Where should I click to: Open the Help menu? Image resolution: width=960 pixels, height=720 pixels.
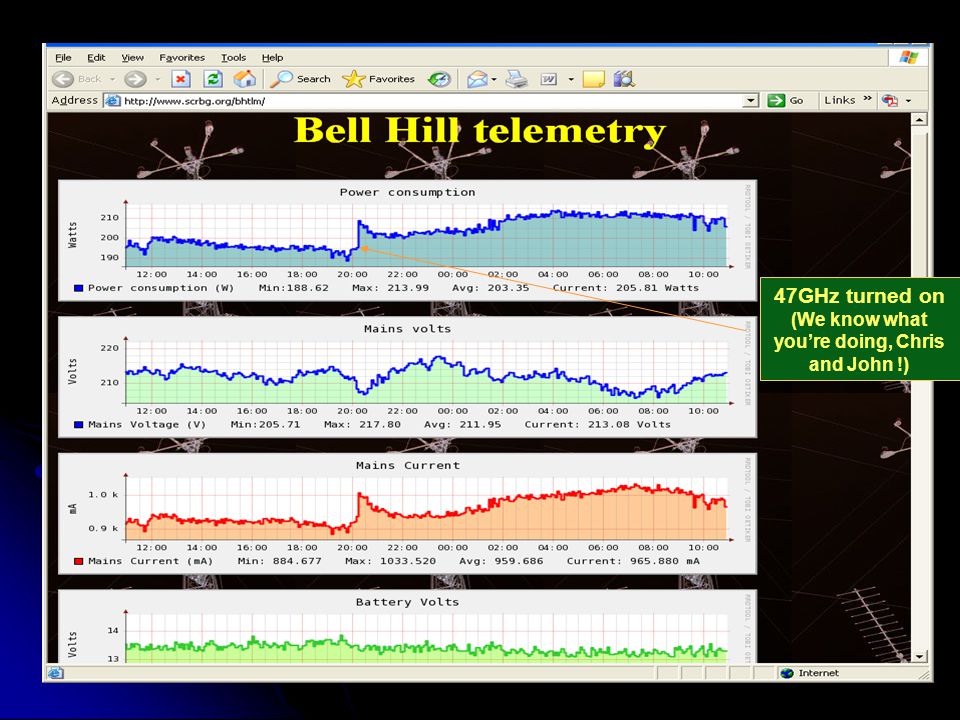point(272,58)
